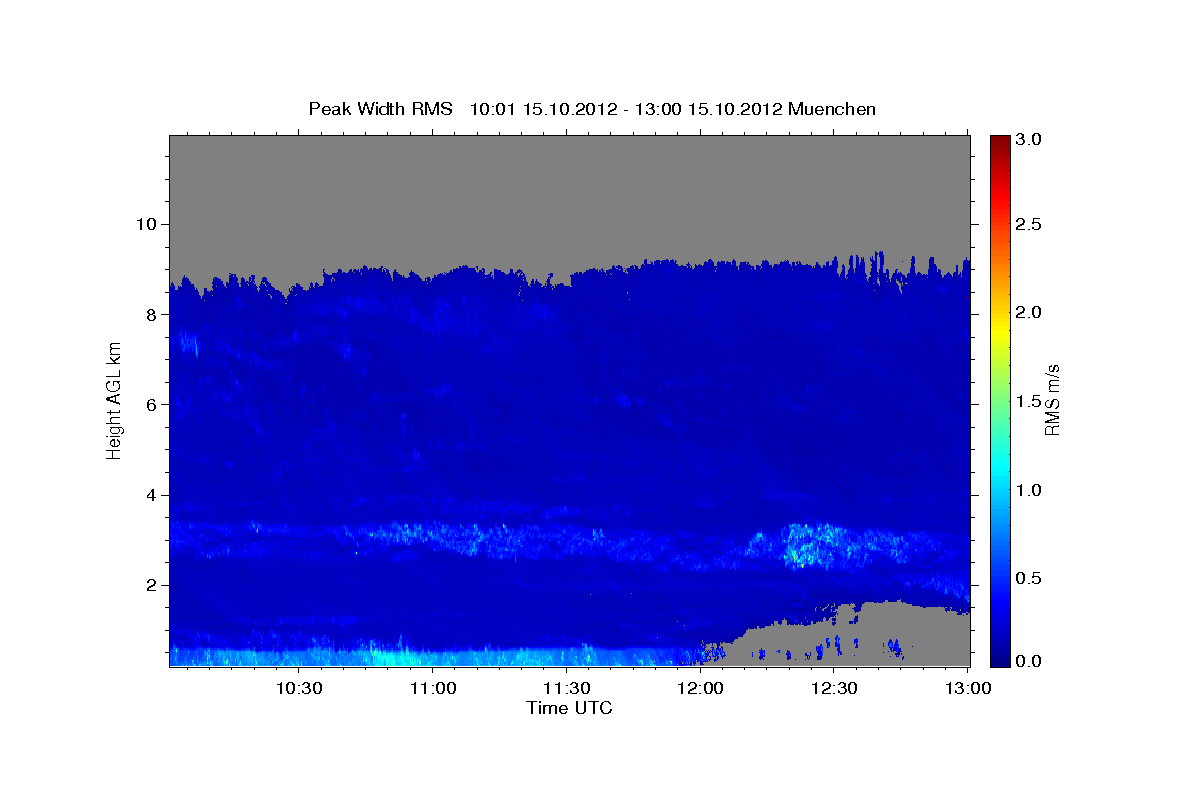Click the 11:30 time tick label
Image resolution: width=1200 pixels, height=800 pixels.
[x=567, y=688]
